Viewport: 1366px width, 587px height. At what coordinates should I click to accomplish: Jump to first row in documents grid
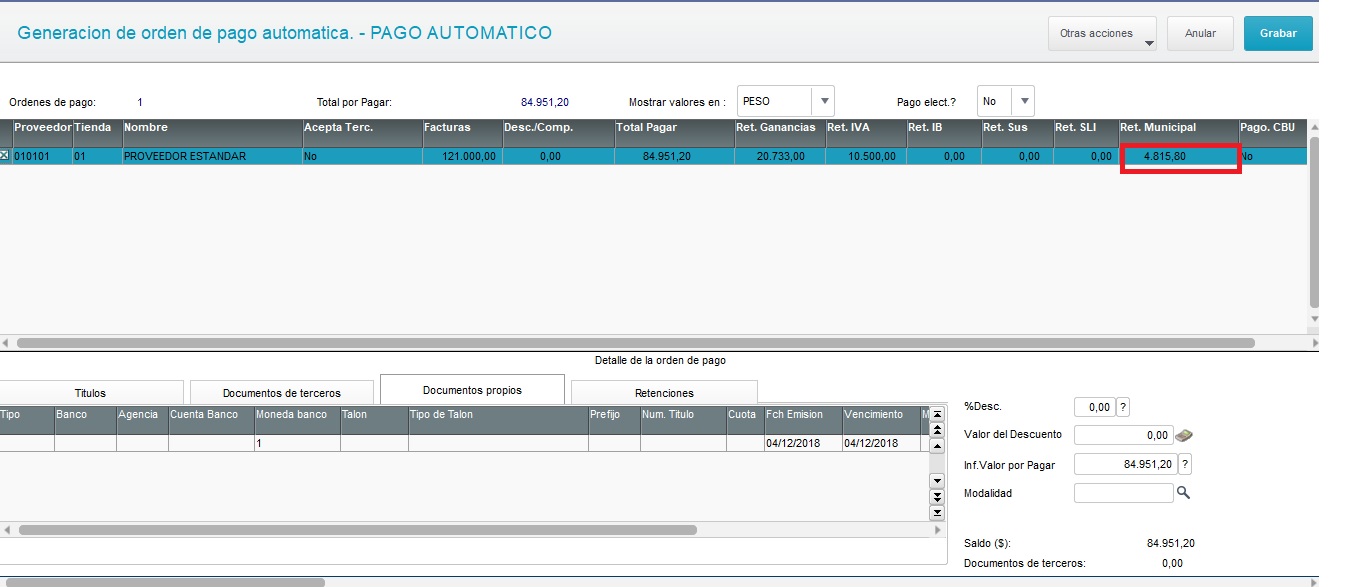click(937, 415)
